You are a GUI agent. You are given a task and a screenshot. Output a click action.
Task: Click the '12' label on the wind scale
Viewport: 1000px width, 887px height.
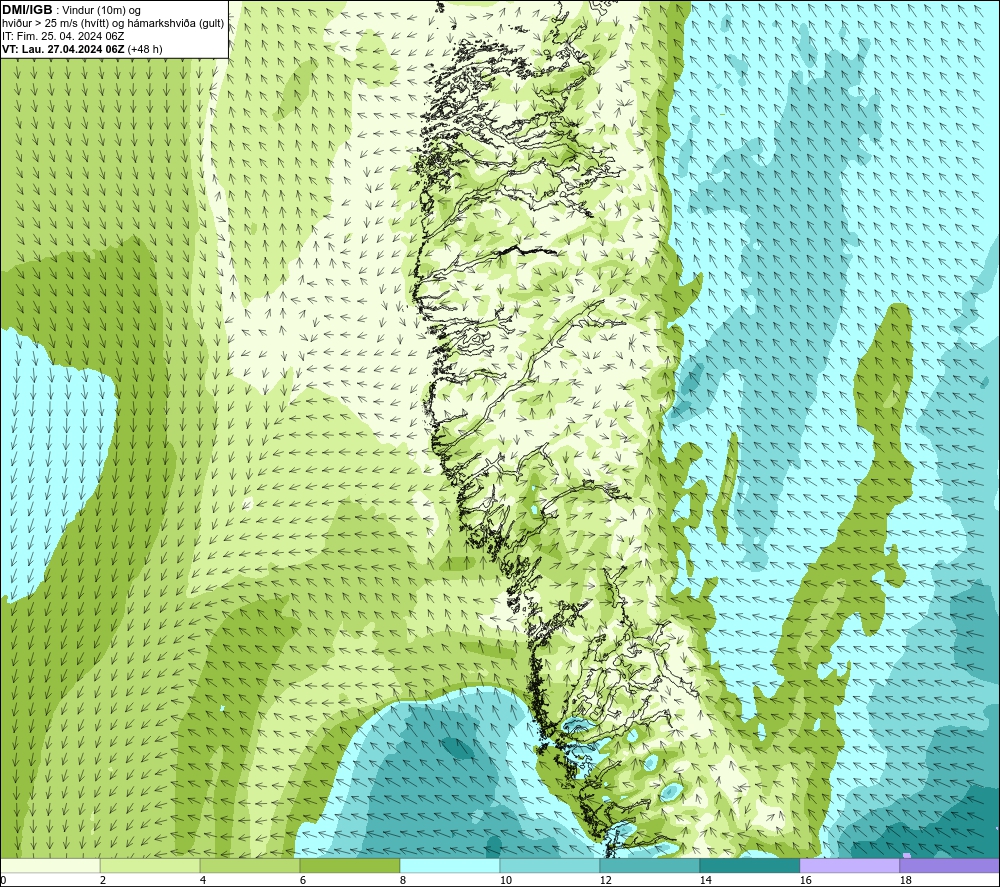click(605, 880)
